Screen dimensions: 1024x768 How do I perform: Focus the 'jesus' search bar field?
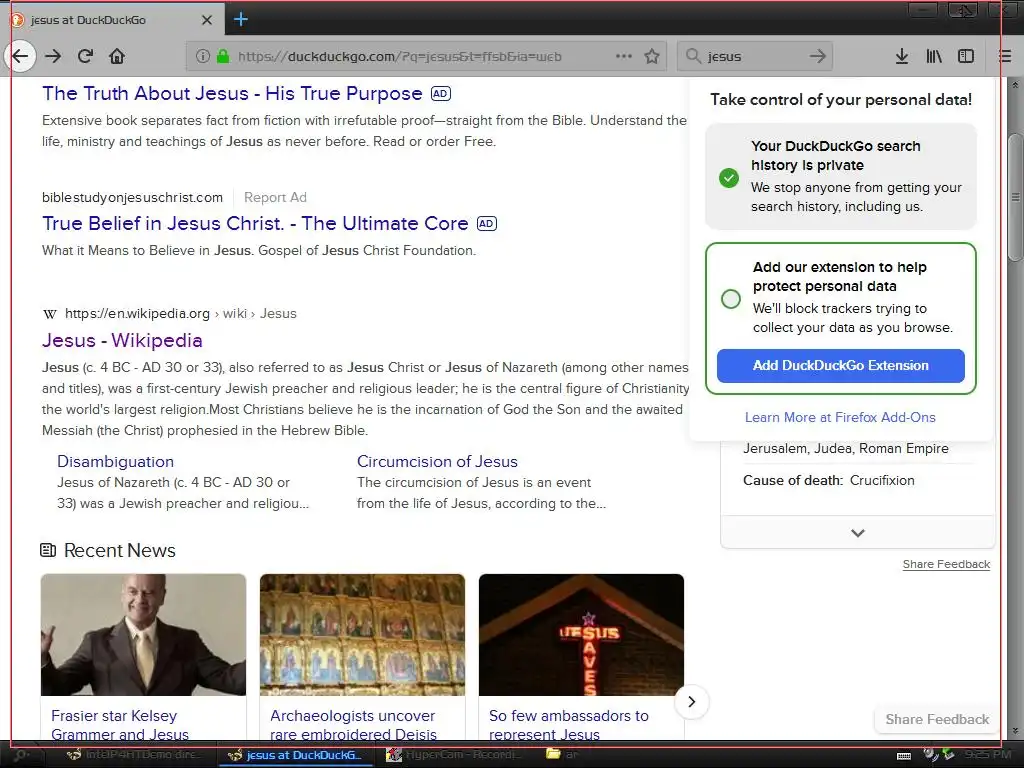point(754,56)
